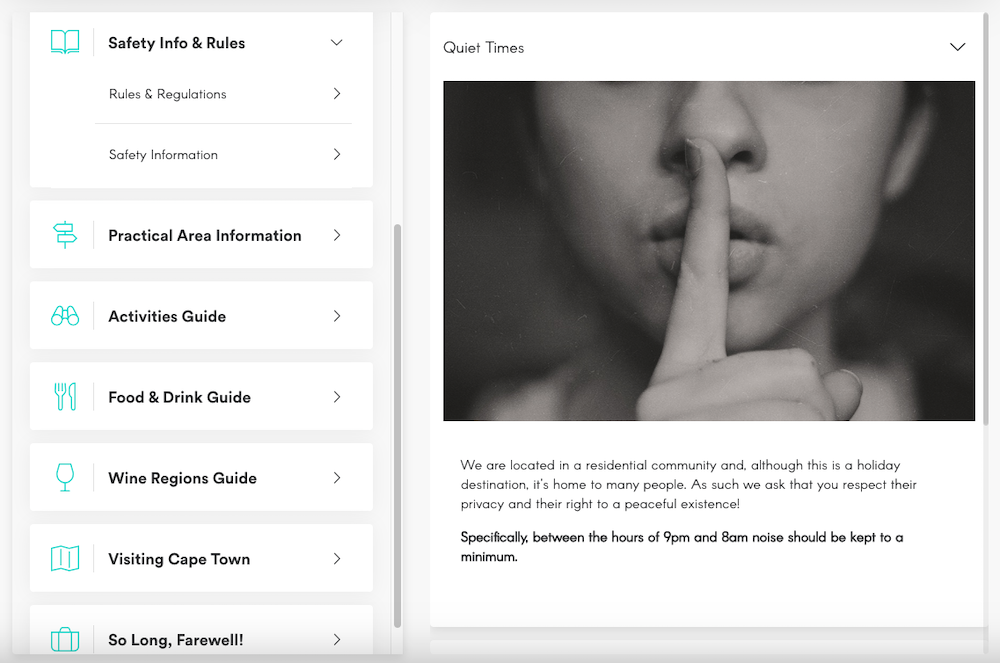Expand Activities Guide chevron
1000x663 pixels.
pyautogui.click(x=337, y=316)
